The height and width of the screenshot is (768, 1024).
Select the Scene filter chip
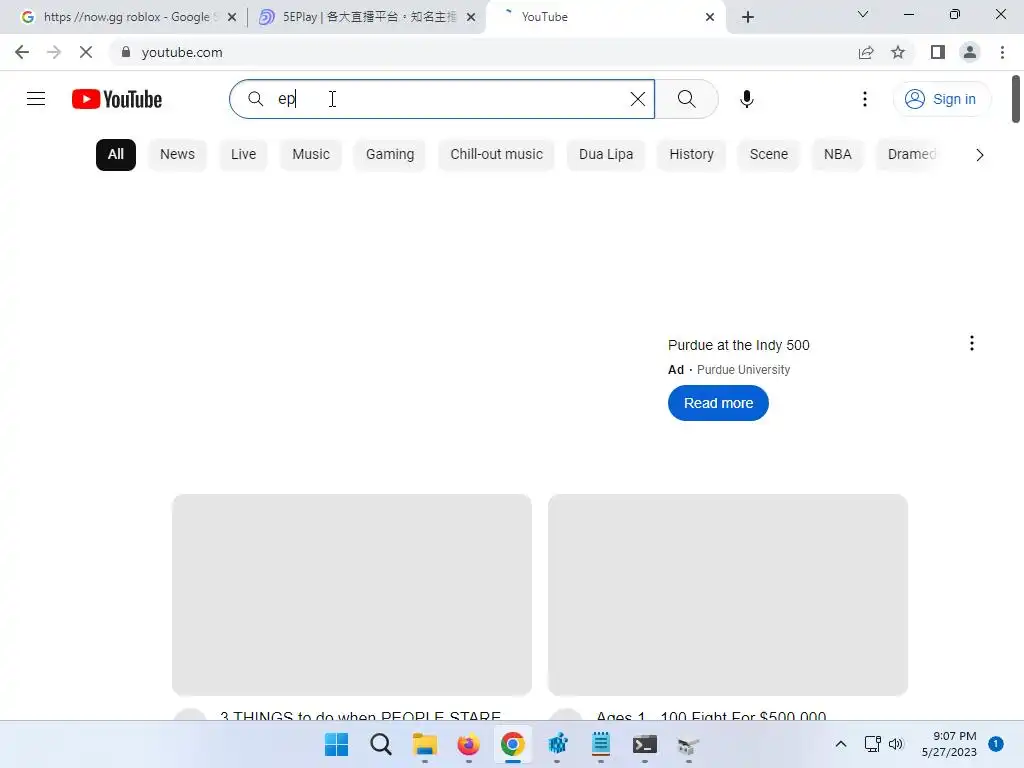pyautogui.click(x=769, y=155)
